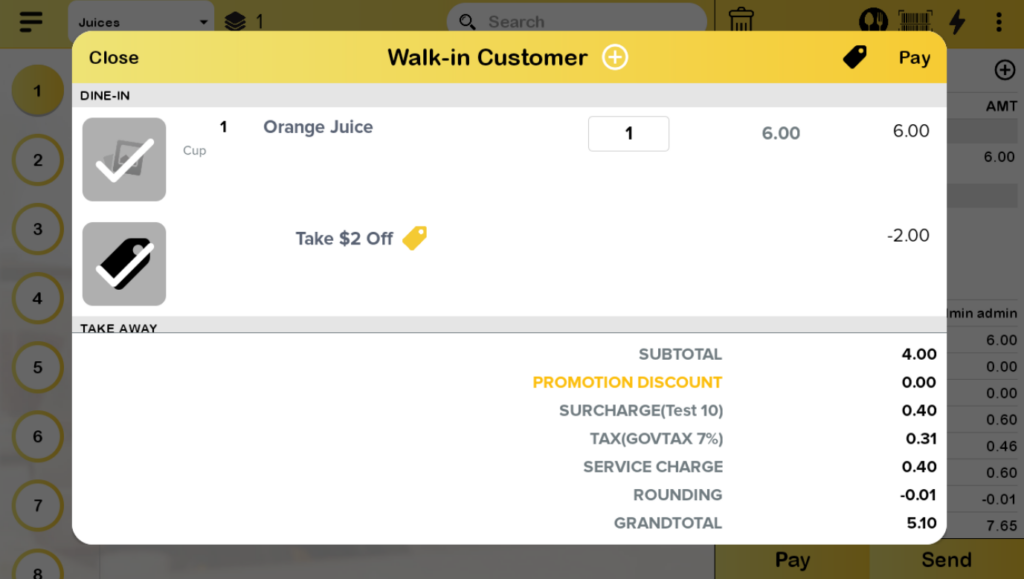This screenshot has height=579, width=1024.
Task: Select table number 3 in sidebar
Action: click(x=38, y=229)
